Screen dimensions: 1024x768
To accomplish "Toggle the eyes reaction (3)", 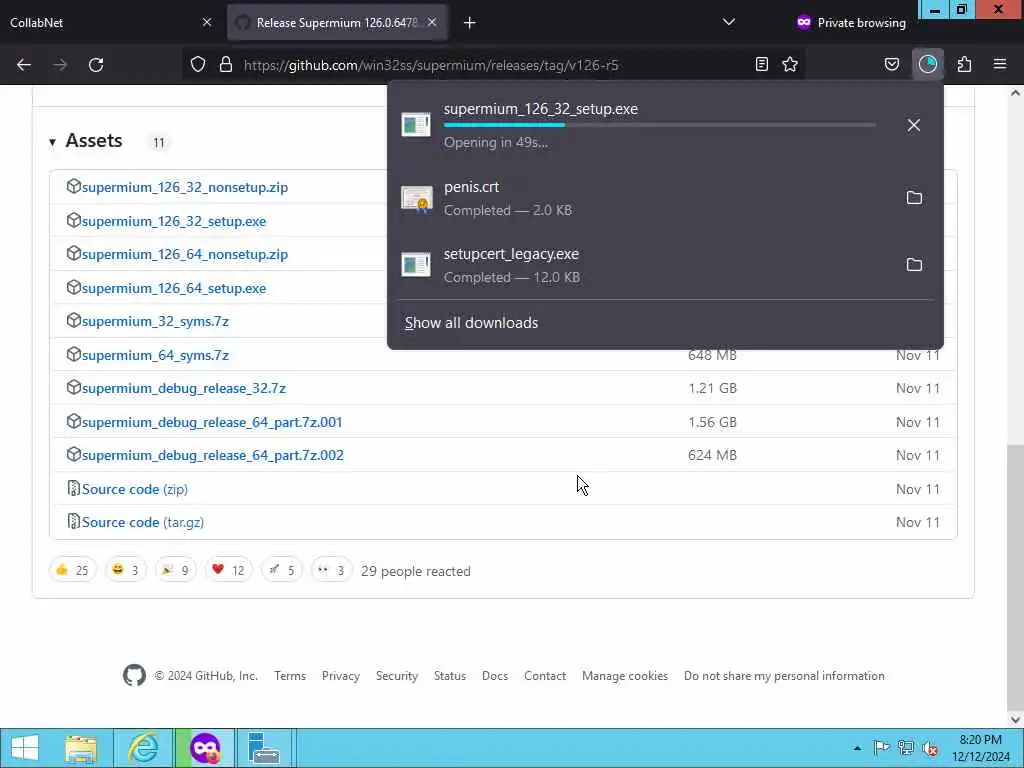I will pos(331,570).
